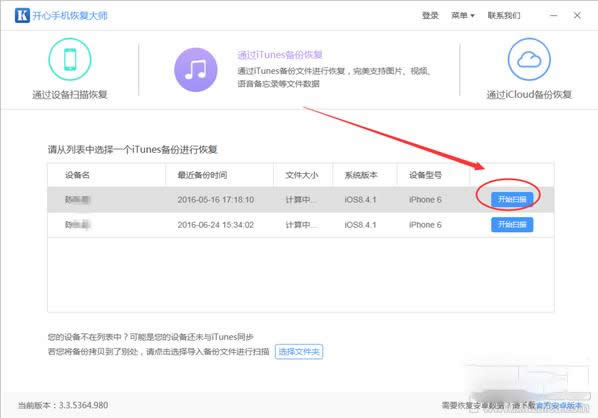Image resolution: width=598 pixels, height=418 pixels.
Task: Click the iTunes backup music note icon
Action: tap(196, 70)
